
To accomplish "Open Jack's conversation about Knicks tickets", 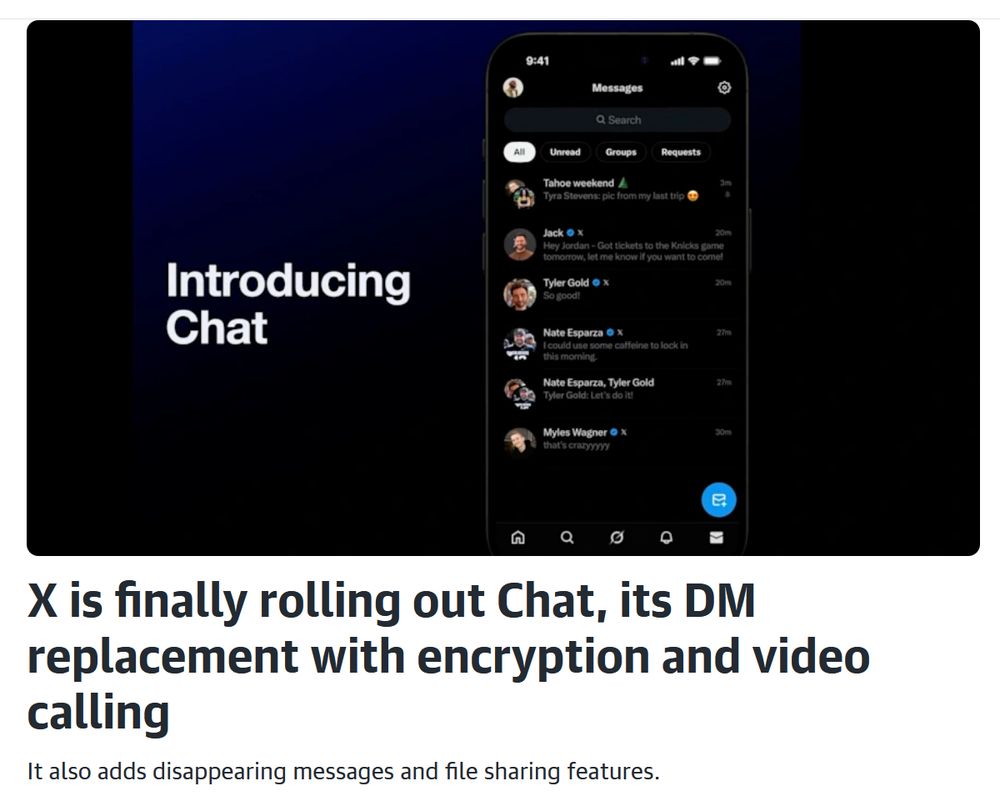I will [x=617, y=245].
